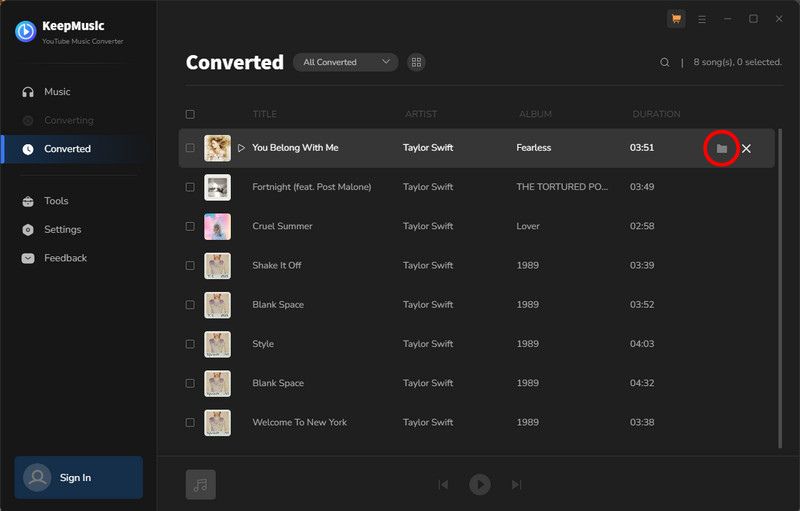Select Style song title
This screenshot has height=511, width=800.
tap(263, 344)
